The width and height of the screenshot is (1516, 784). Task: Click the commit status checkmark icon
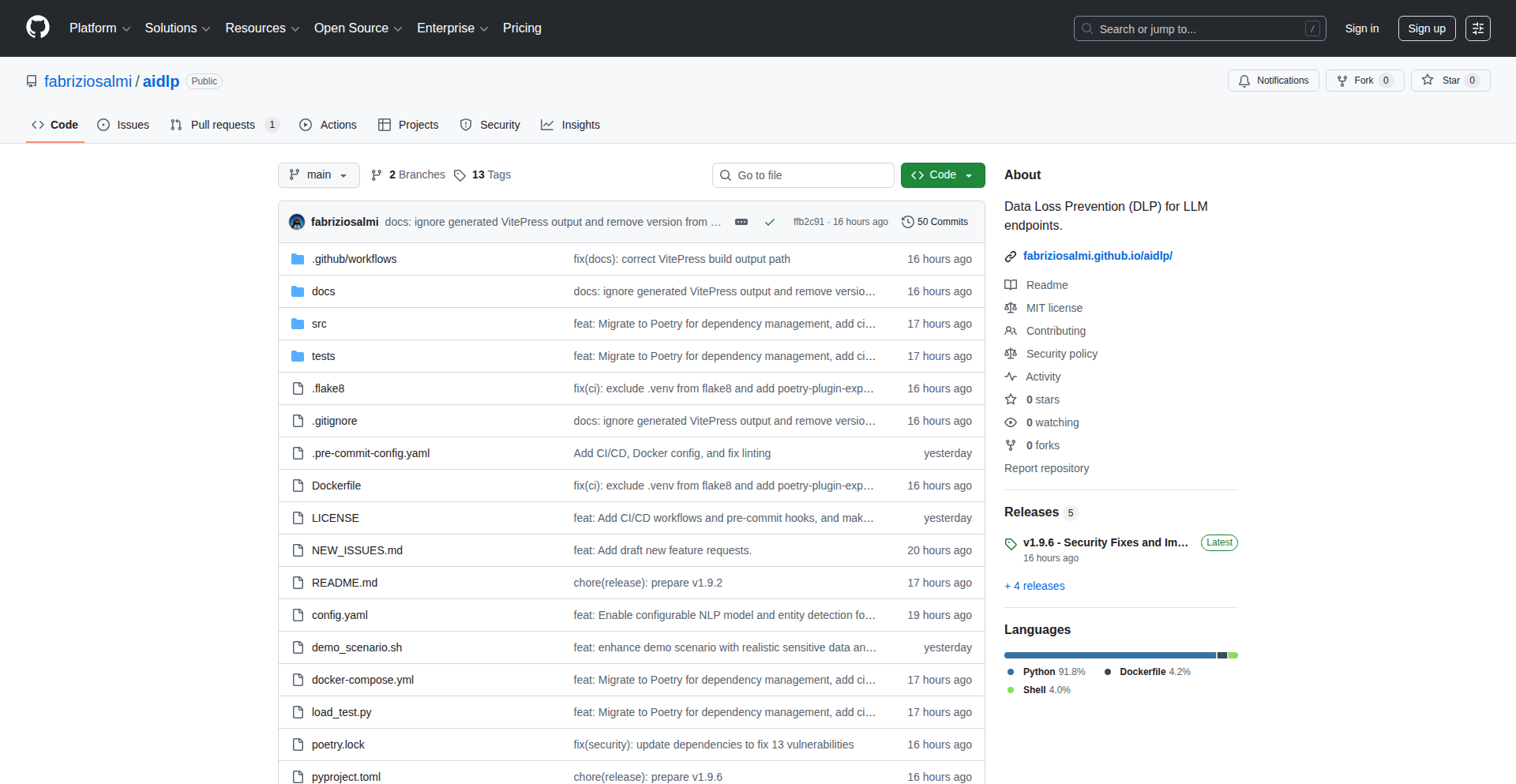(769, 222)
